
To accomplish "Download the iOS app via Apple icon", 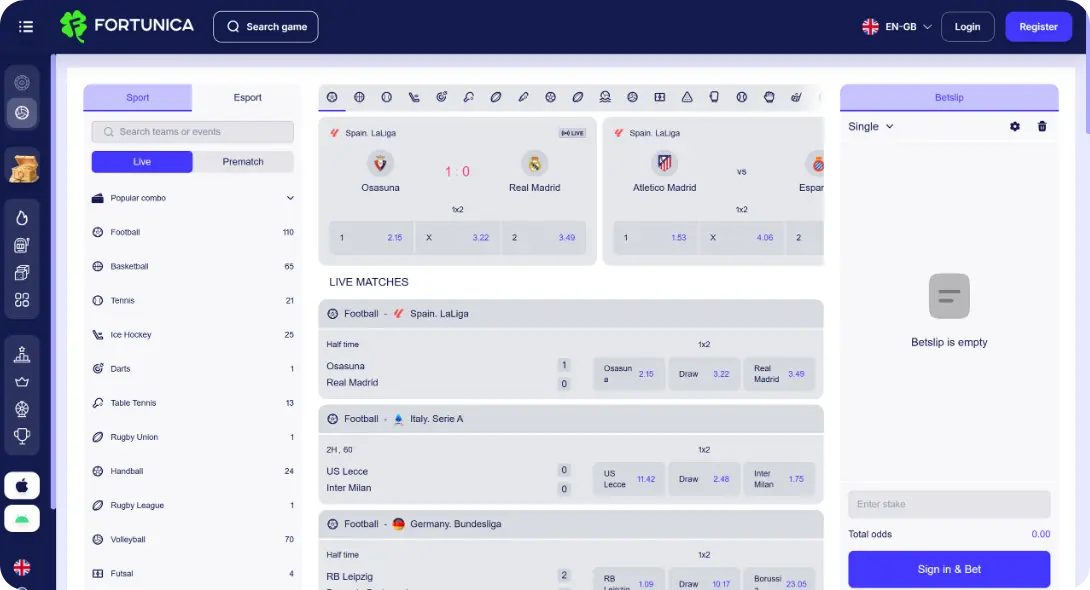I will (x=22, y=485).
